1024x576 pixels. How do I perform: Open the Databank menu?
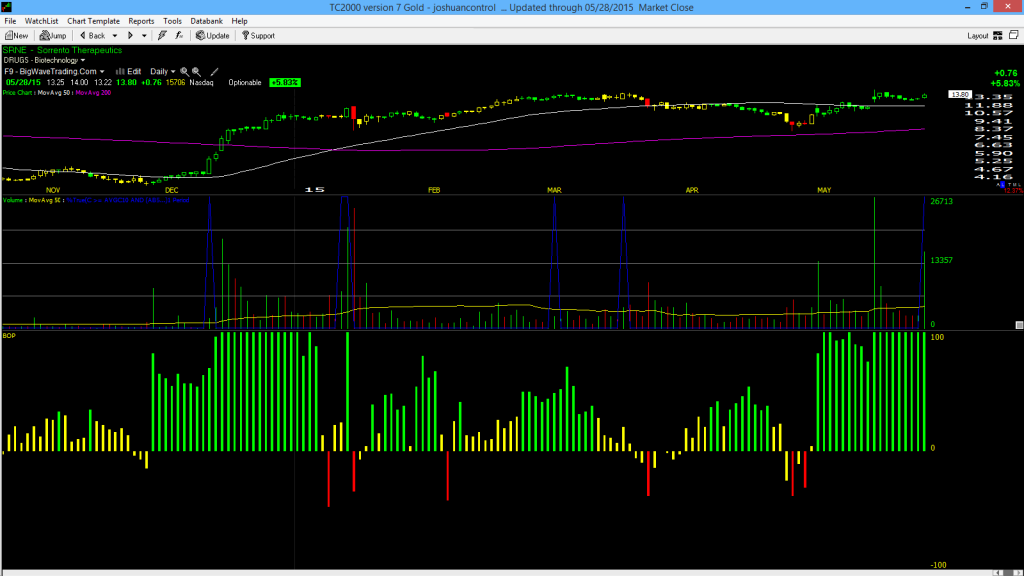(206, 21)
